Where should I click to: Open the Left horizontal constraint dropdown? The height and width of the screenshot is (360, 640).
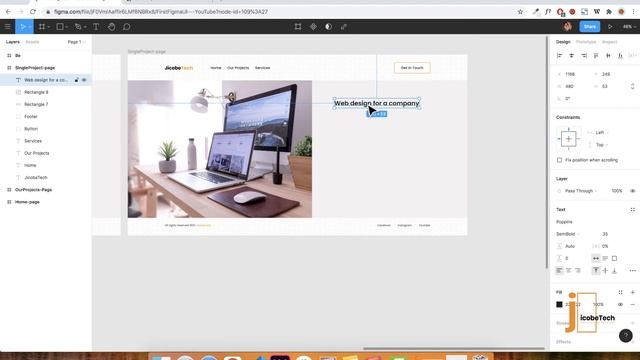(x=602, y=133)
